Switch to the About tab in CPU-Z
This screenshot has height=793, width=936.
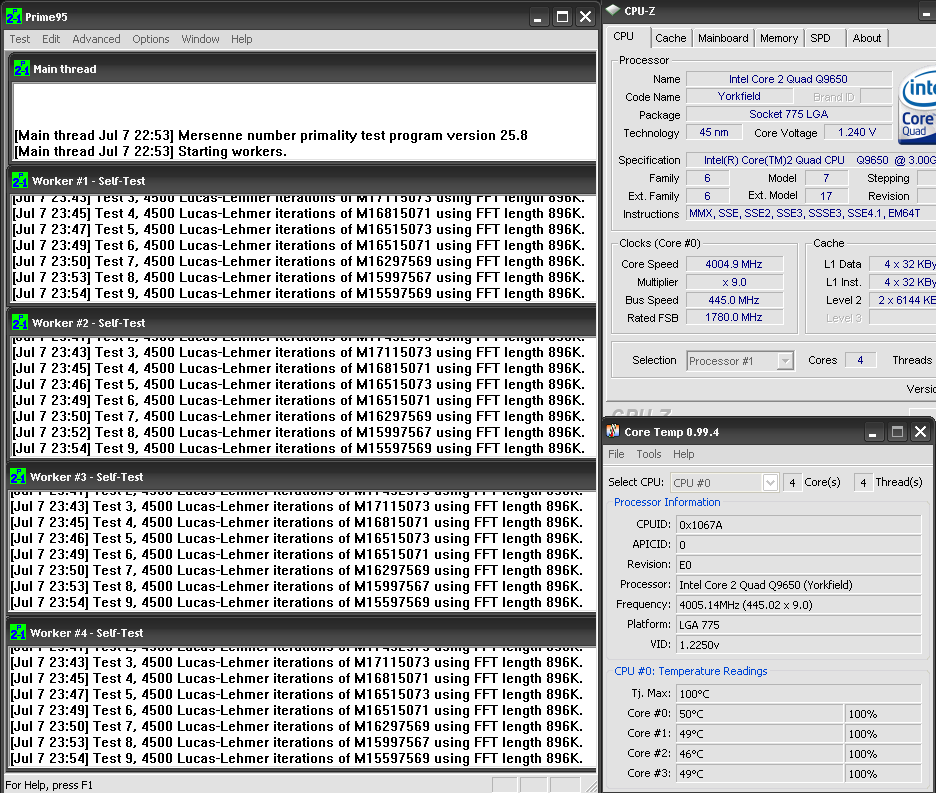867,38
